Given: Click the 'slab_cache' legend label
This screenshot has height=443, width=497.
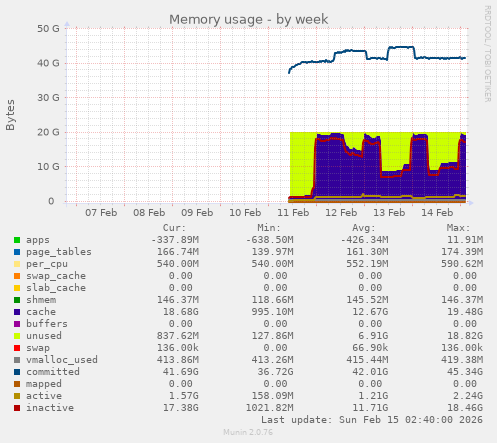Looking at the screenshot, I should pos(56,288).
